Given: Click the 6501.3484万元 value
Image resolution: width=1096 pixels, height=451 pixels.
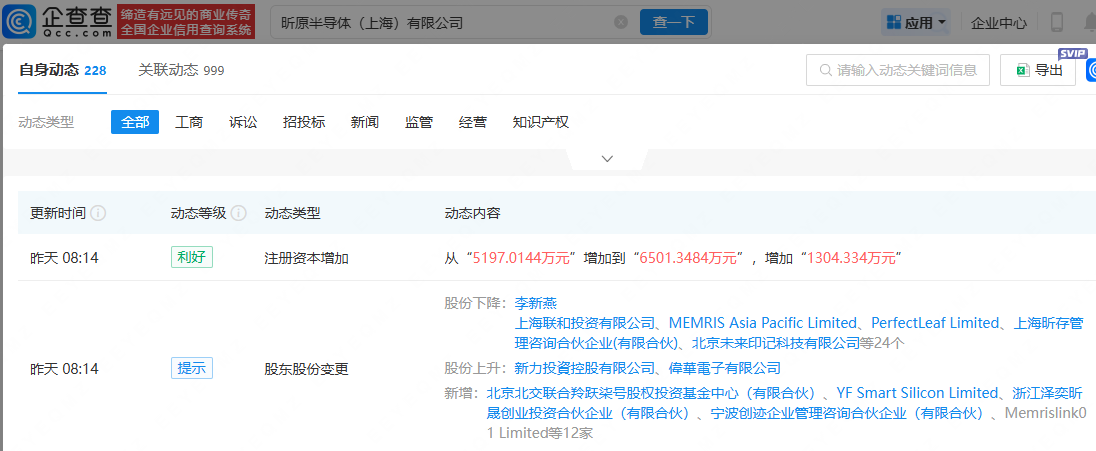Looking at the screenshot, I should pos(689,258).
